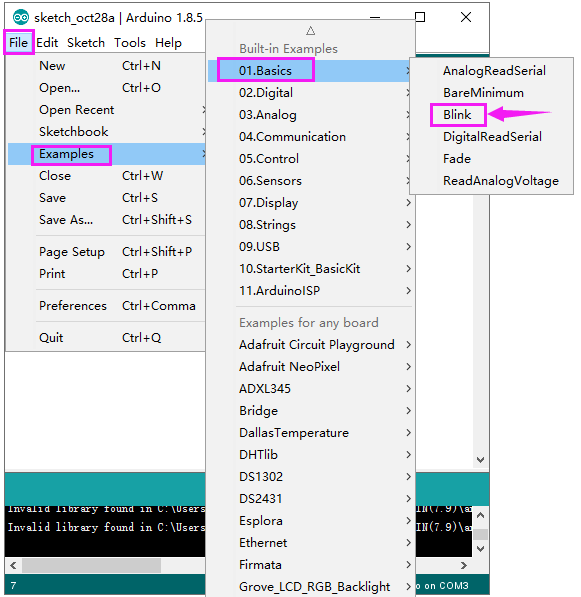Open ADXL345 library examples
This screenshot has width=581, height=597.
click(x=310, y=389)
